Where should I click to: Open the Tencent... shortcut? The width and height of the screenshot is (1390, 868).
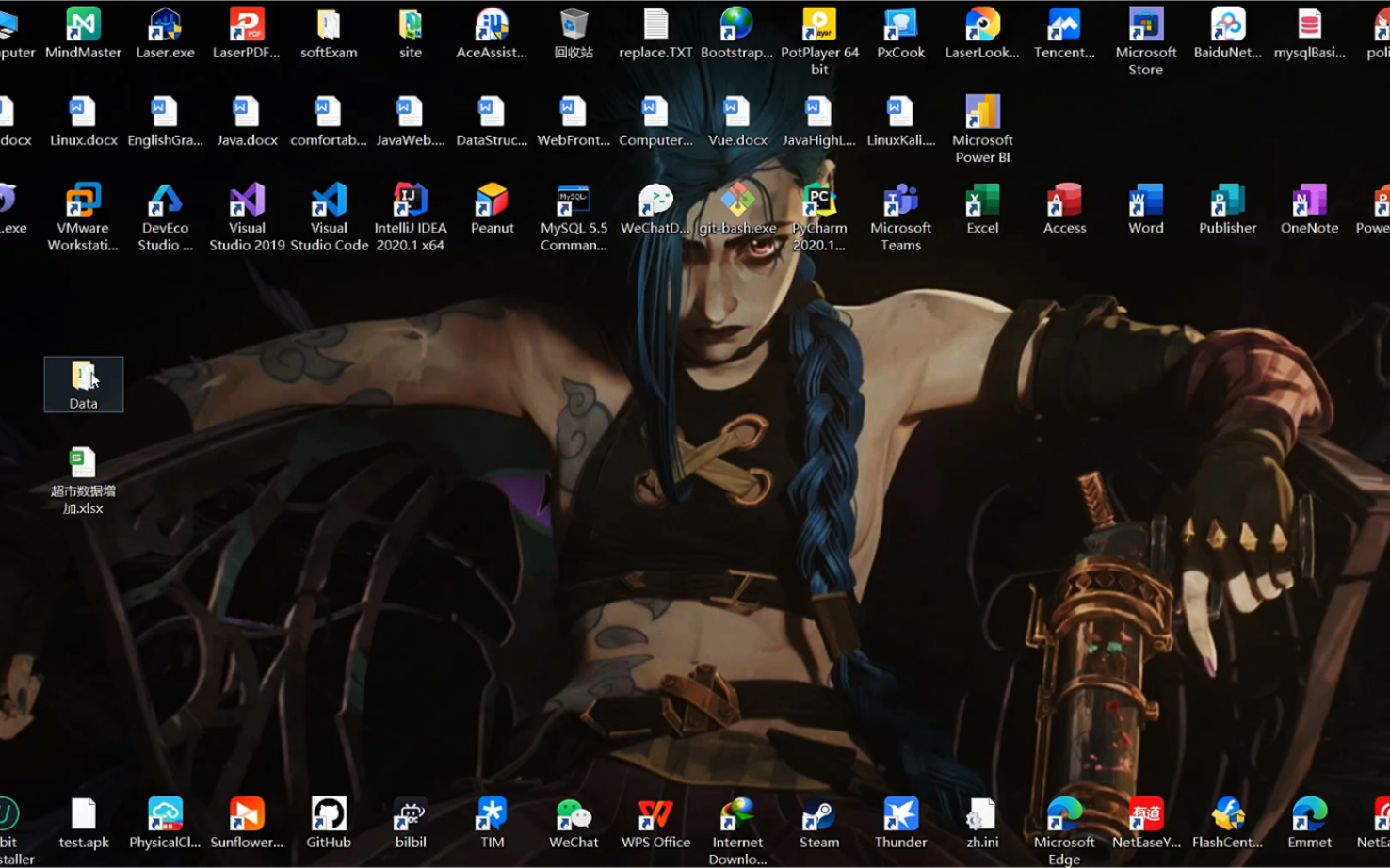[x=1064, y=32]
